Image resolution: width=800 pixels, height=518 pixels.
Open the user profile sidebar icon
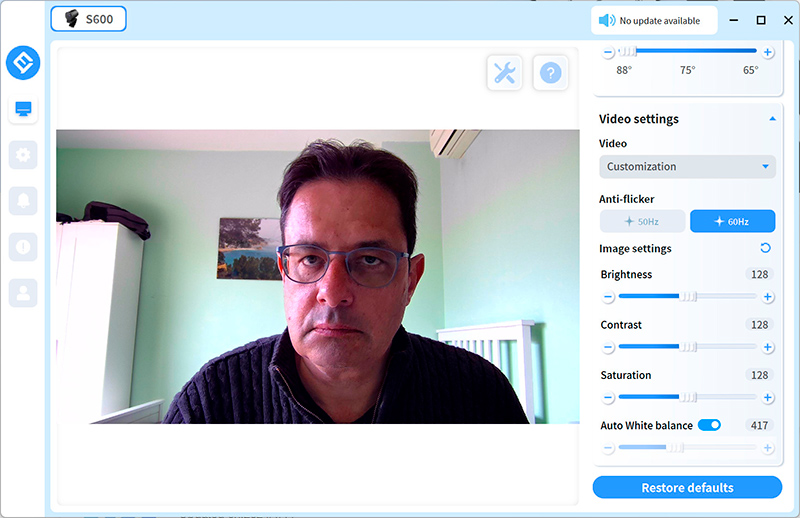[x=23, y=292]
